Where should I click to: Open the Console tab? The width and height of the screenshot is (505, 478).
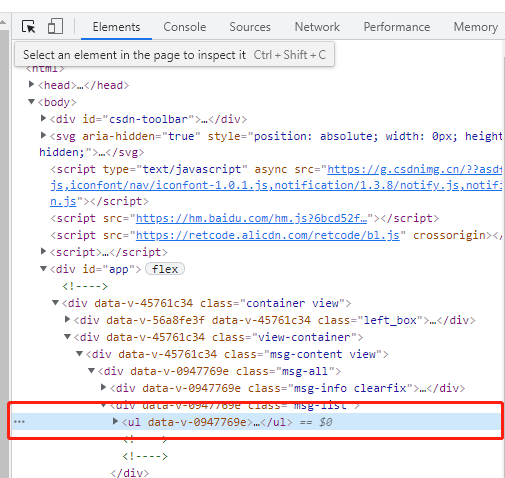tap(185, 27)
